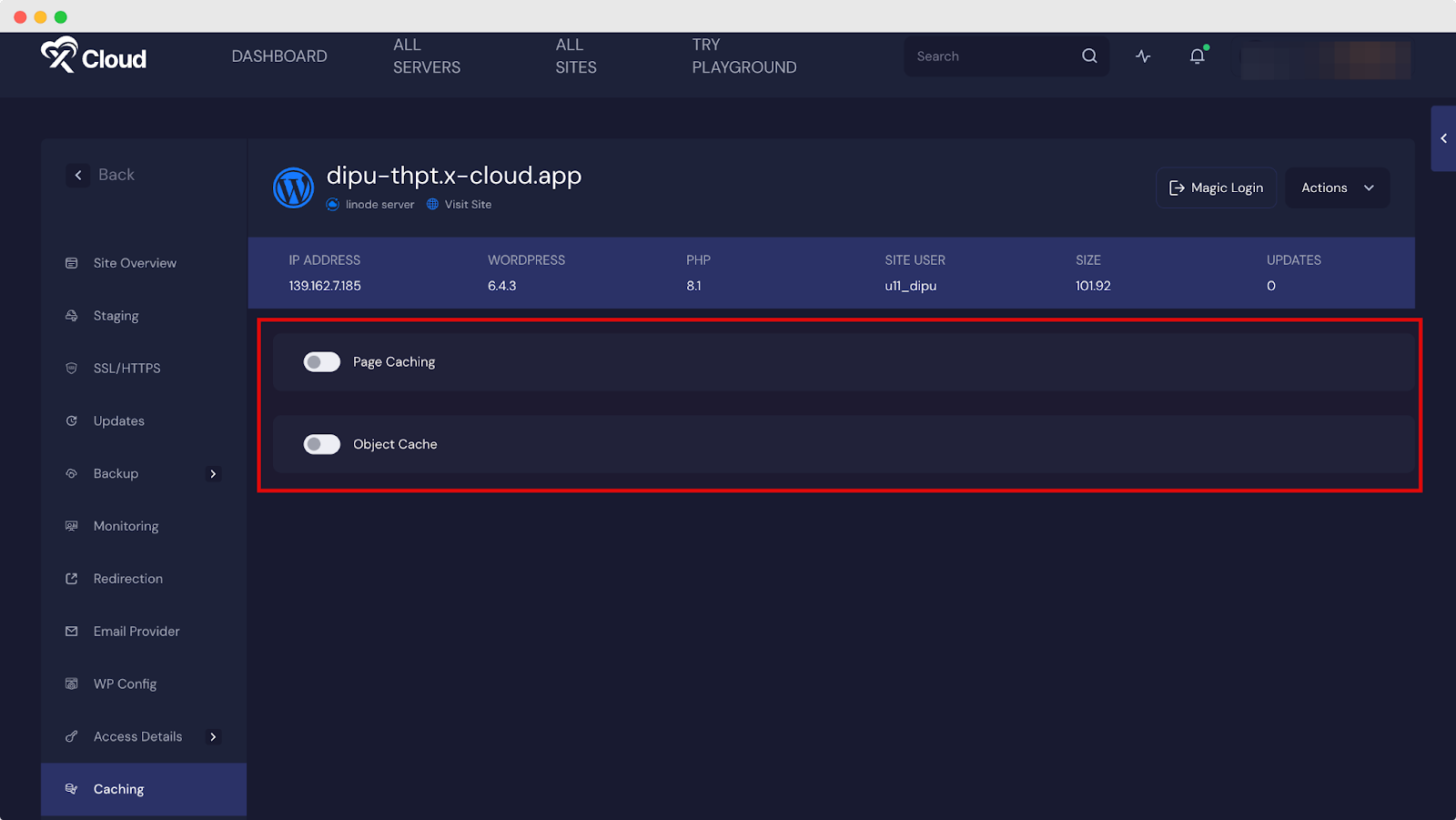This screenshot has width=1456, height=820.
Task: Collapse the right side panel tab
Action: 1443,138
